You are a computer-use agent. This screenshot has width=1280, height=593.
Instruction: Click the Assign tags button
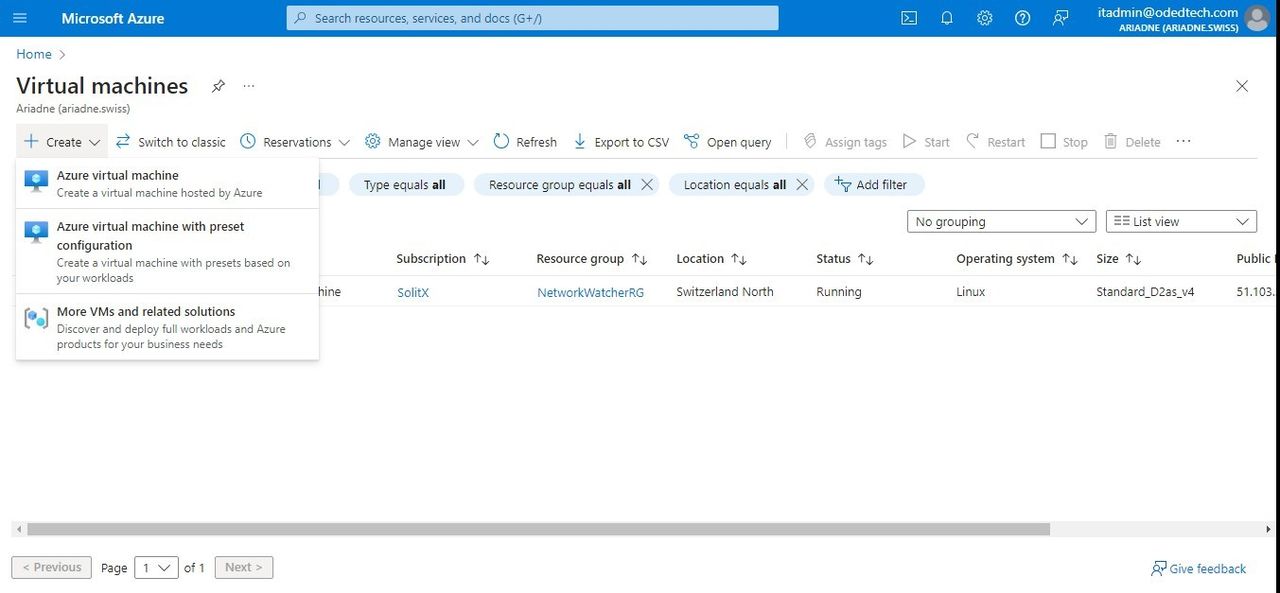click(x=845, y=142)
